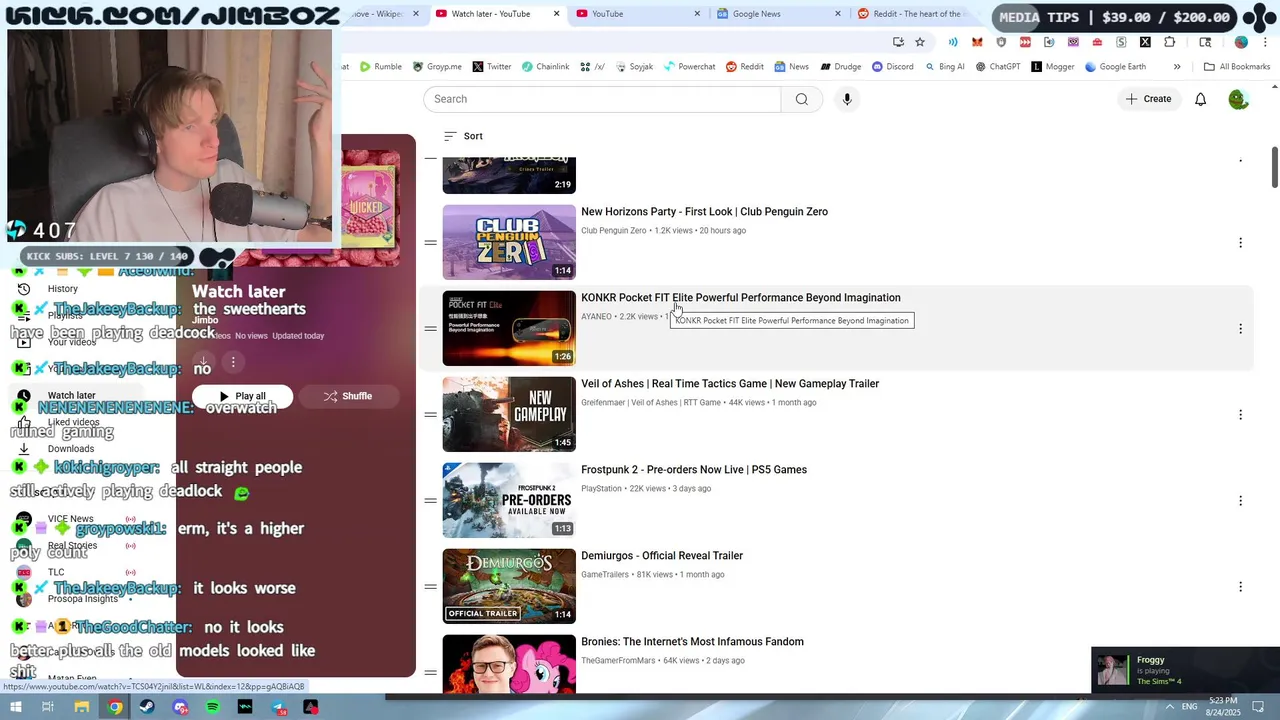Click Play all on Watch later playlist
The image size is (1280, 720).
pos(242,396)
